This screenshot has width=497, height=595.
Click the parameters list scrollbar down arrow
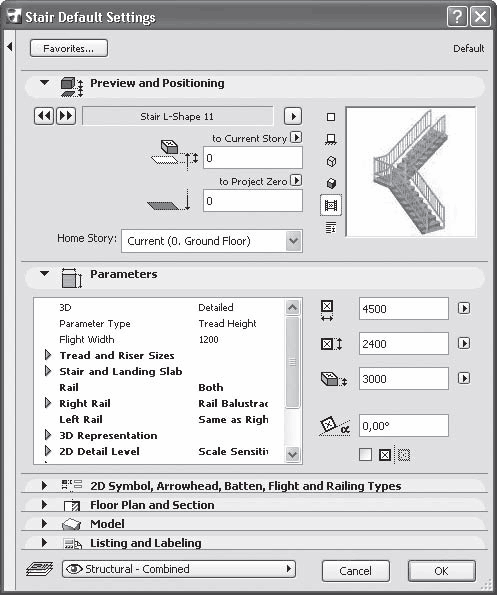coord(293,454)
